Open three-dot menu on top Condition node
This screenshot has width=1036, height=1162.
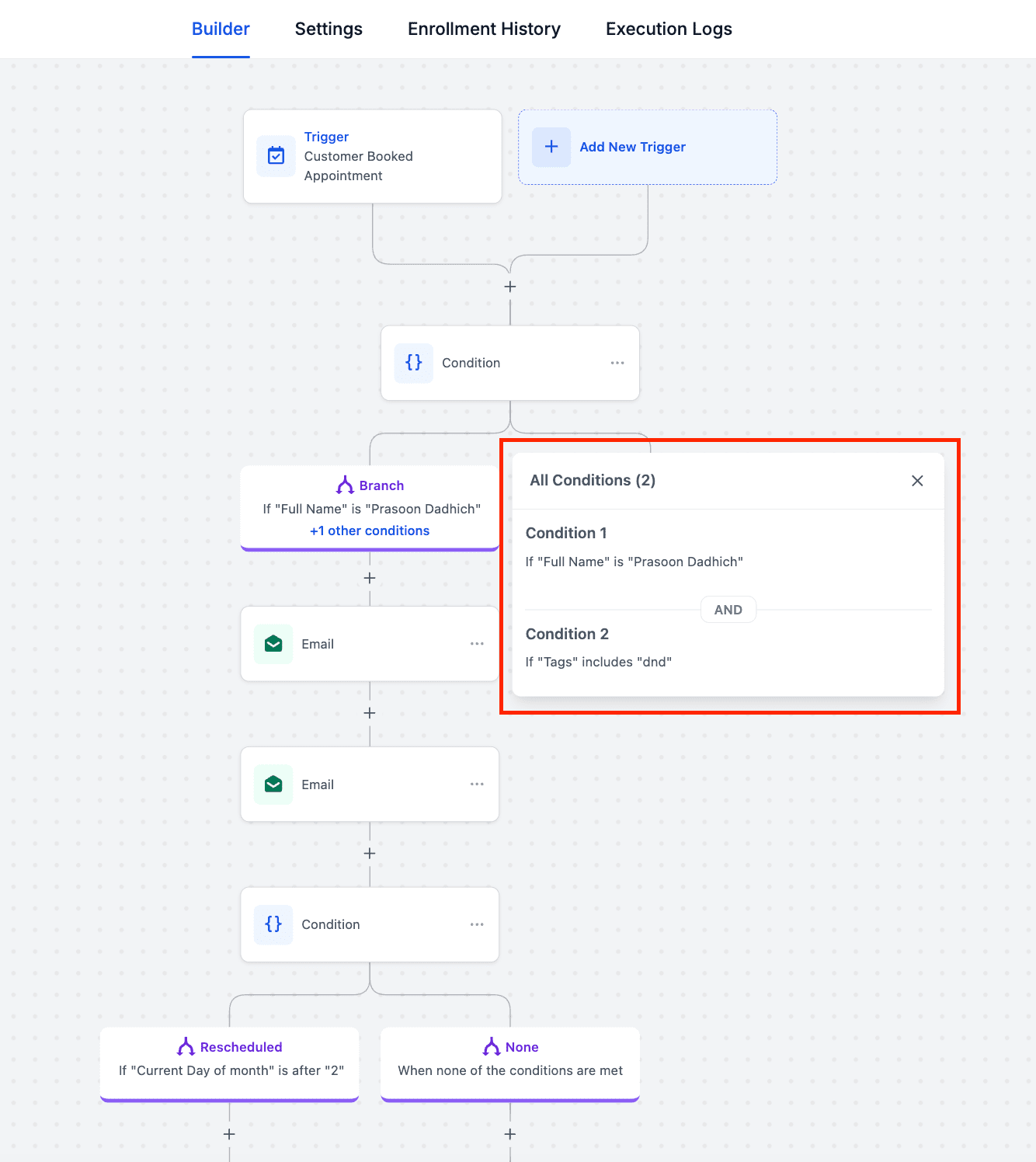point(617,363)
